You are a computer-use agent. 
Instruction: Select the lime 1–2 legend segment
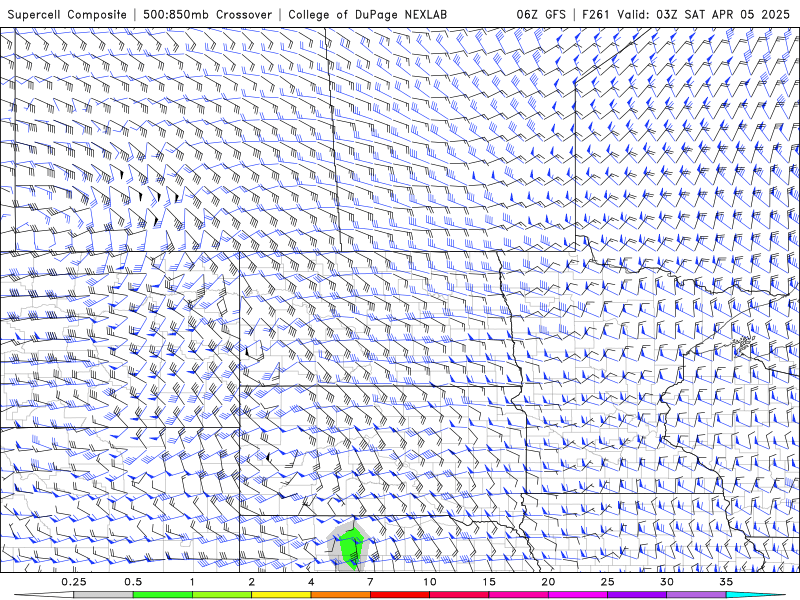pyautogui.click(x=222, y=595)
